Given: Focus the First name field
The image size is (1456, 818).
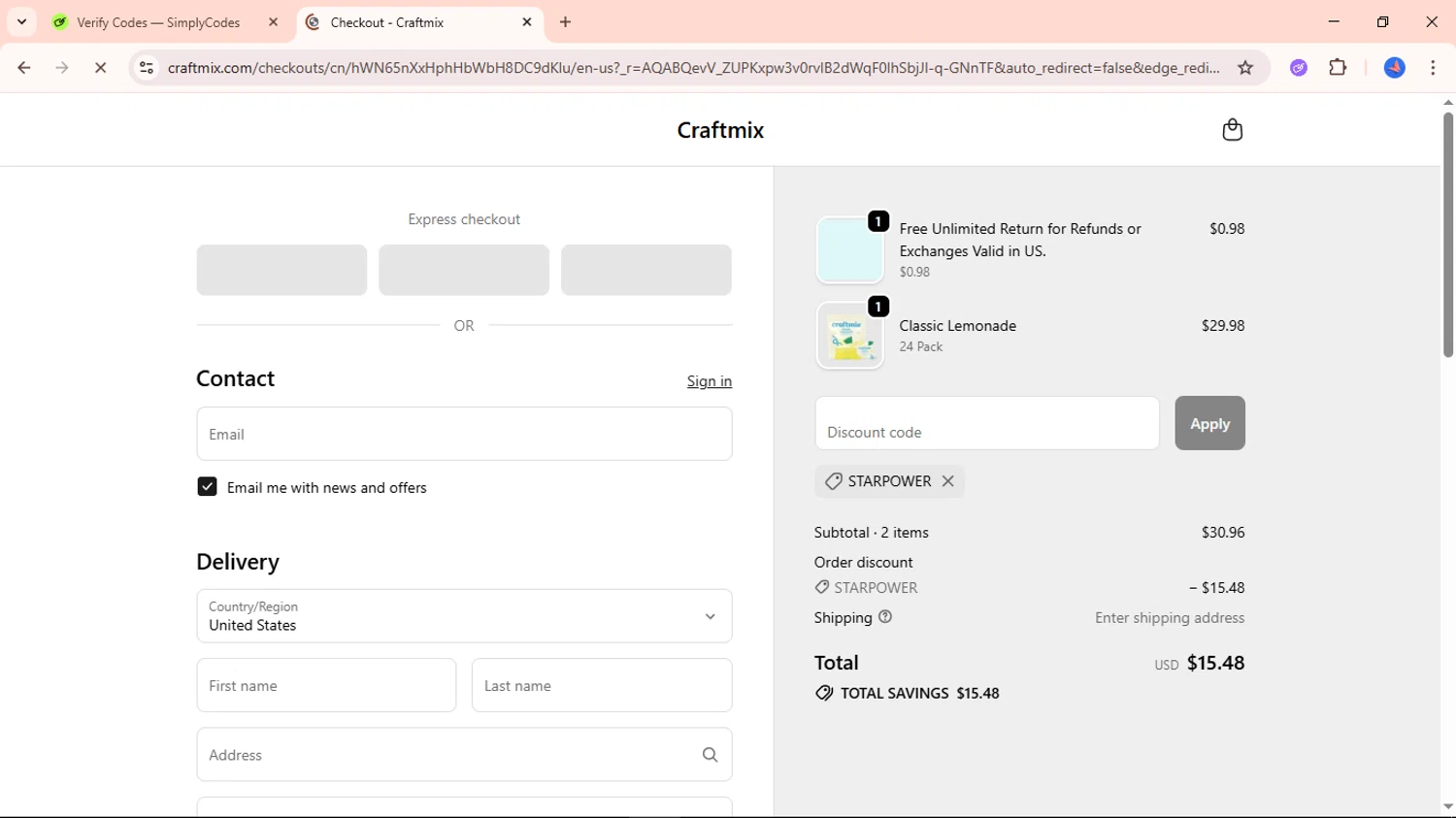Looking at the screenshot, I should tap(326, 685).
